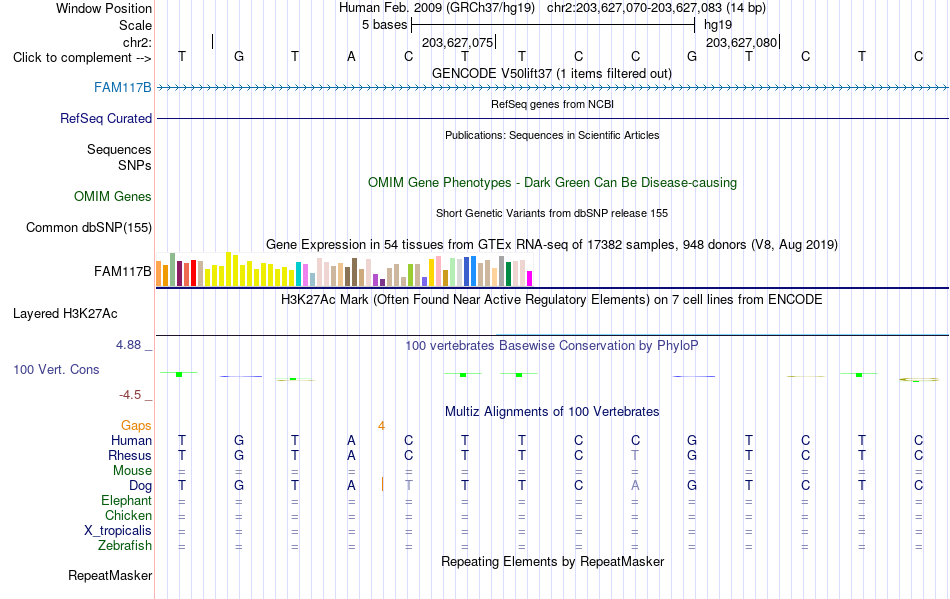Click 'Multiz Alignments of 100 Vertebrates' title

coord(552,412)
